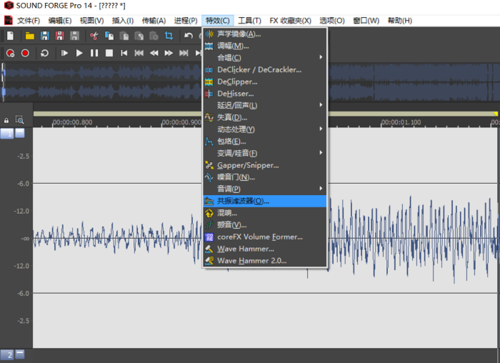
Task: Open the original Wave Hammer effect
Action: coord(265,249)
